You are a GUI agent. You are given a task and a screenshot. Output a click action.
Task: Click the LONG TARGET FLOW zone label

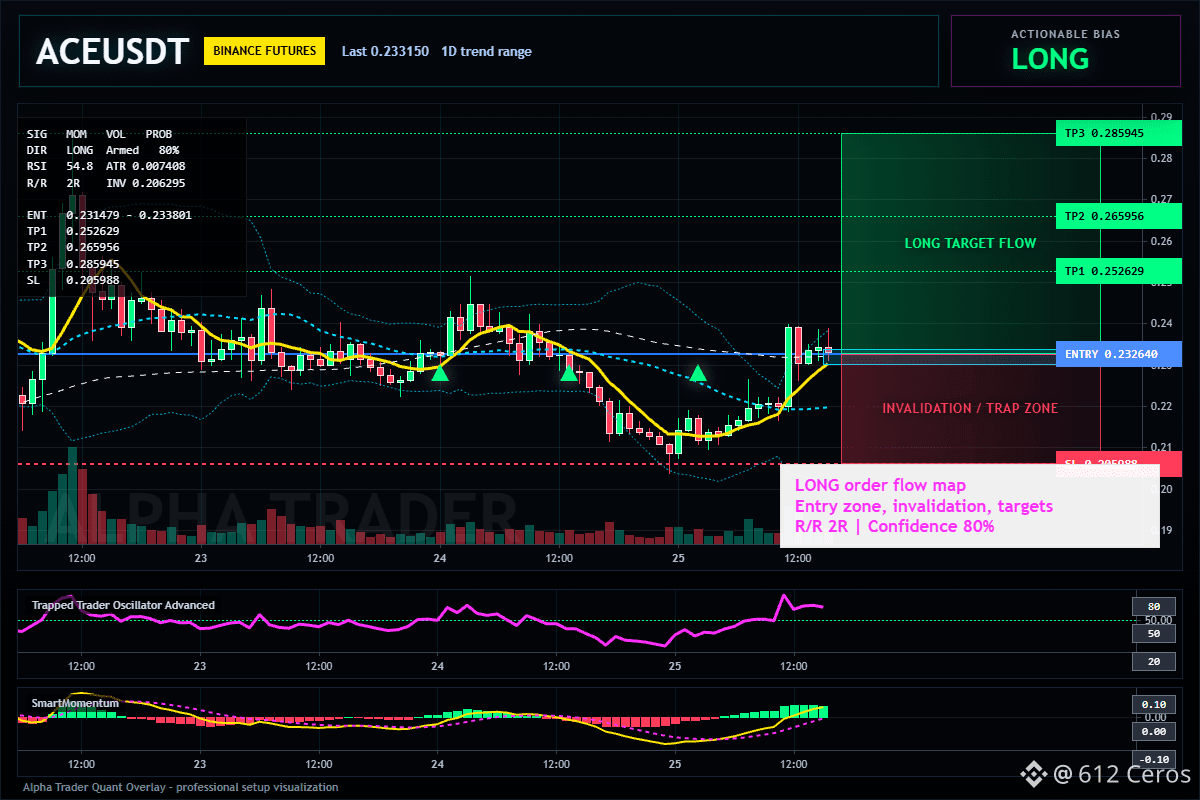click(970, 243)
